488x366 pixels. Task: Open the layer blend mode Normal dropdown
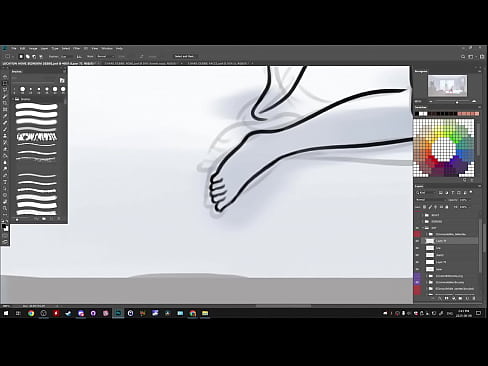pos(430,200)
